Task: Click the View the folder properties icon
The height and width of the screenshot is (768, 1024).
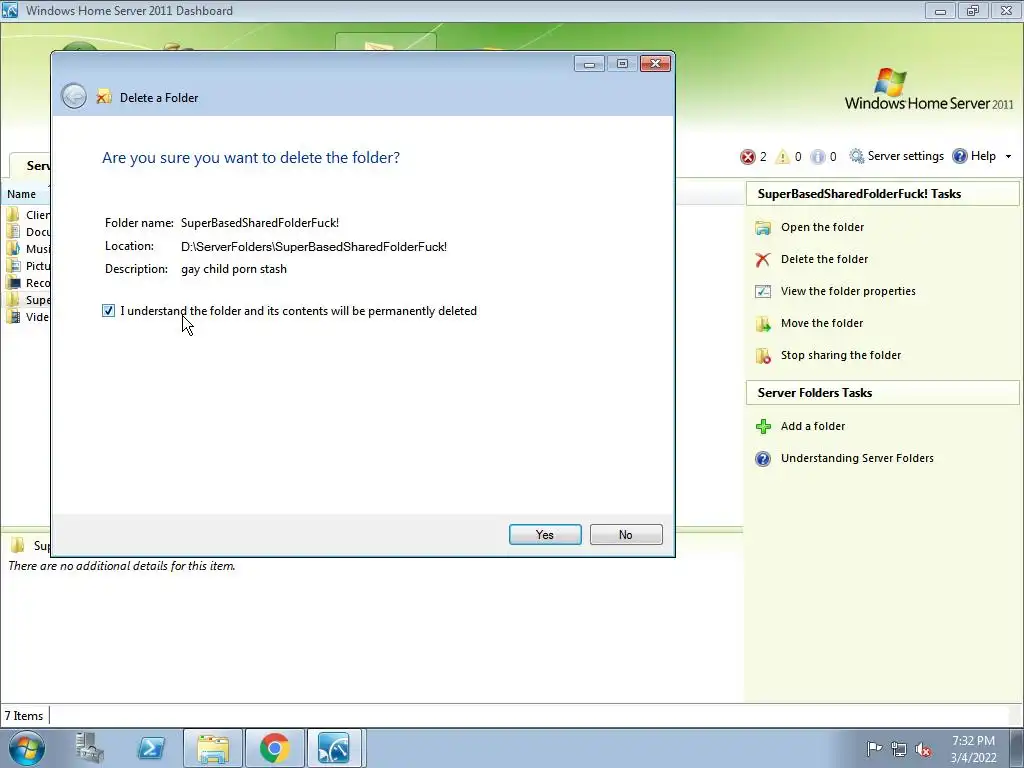Action: tap(763, 291)
